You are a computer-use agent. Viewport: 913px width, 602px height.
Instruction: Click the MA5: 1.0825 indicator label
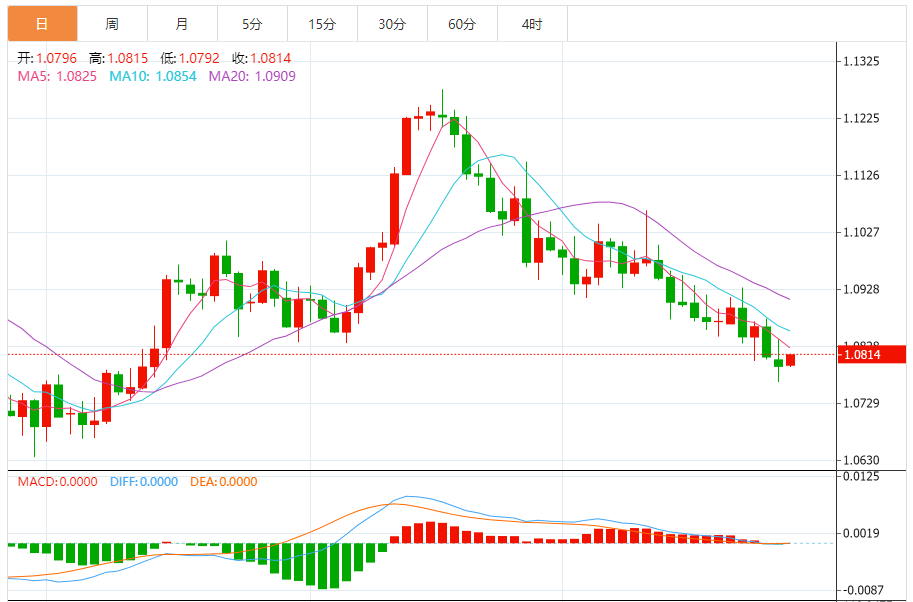[x=57, y=76]
